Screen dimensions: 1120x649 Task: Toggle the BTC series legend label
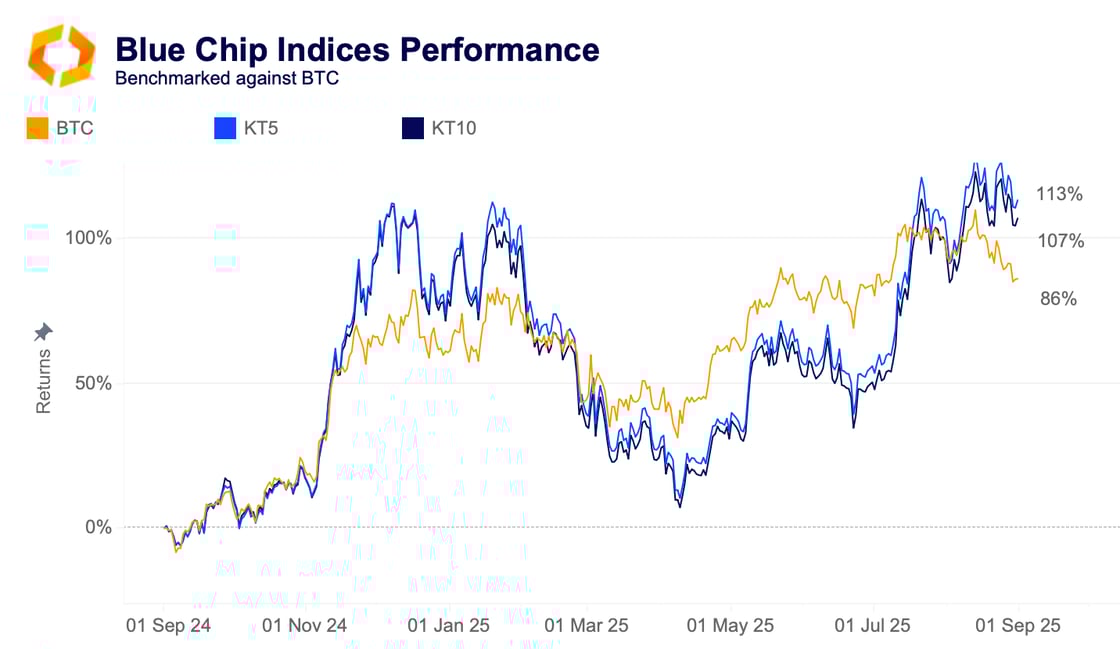pos(75,128)
